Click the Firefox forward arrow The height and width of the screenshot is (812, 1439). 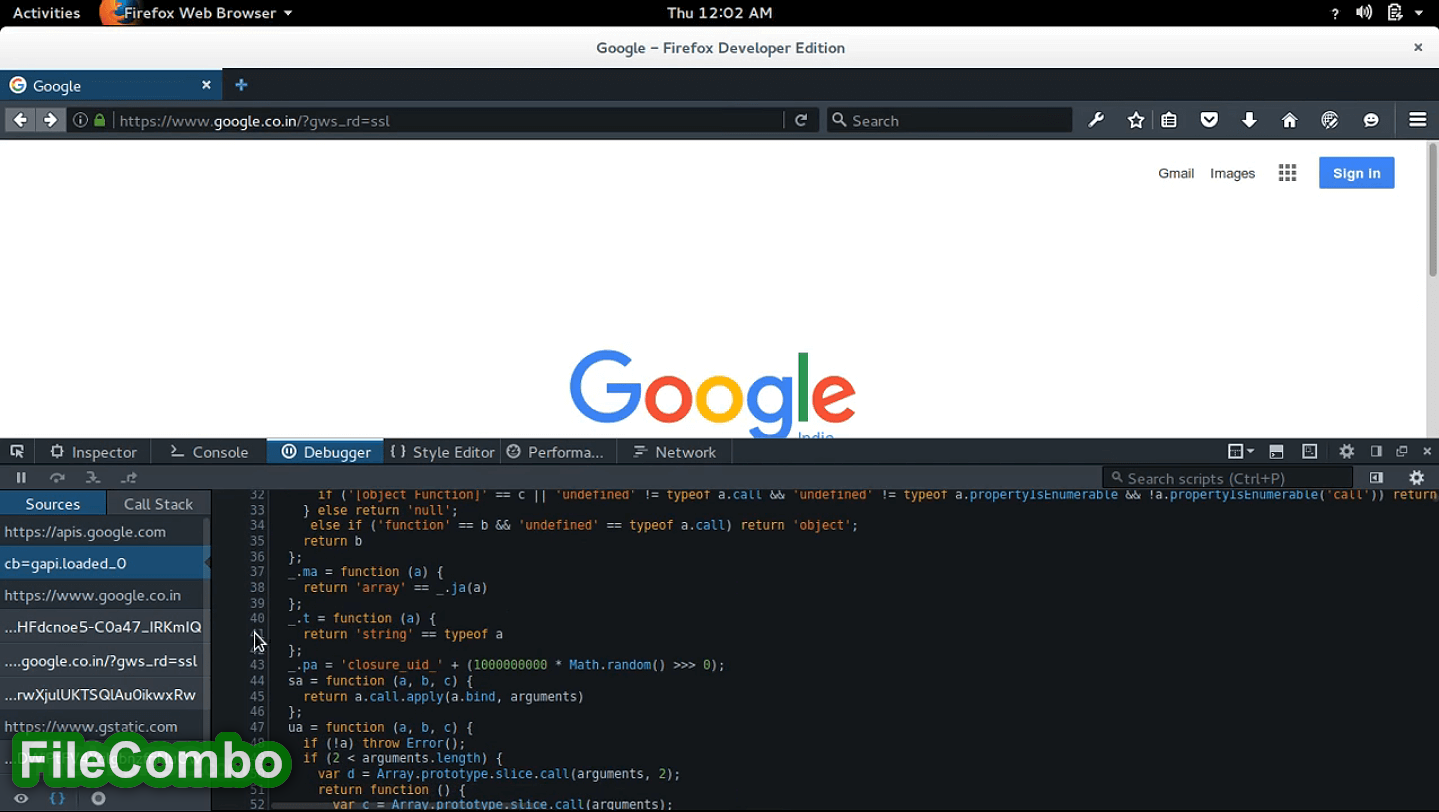click(50, 120)
